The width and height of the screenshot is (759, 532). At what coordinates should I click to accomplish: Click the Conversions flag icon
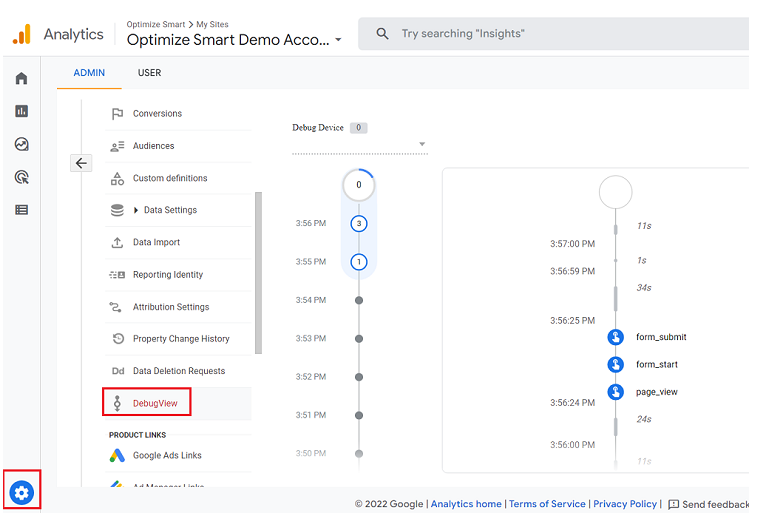(x=117, y=114)
